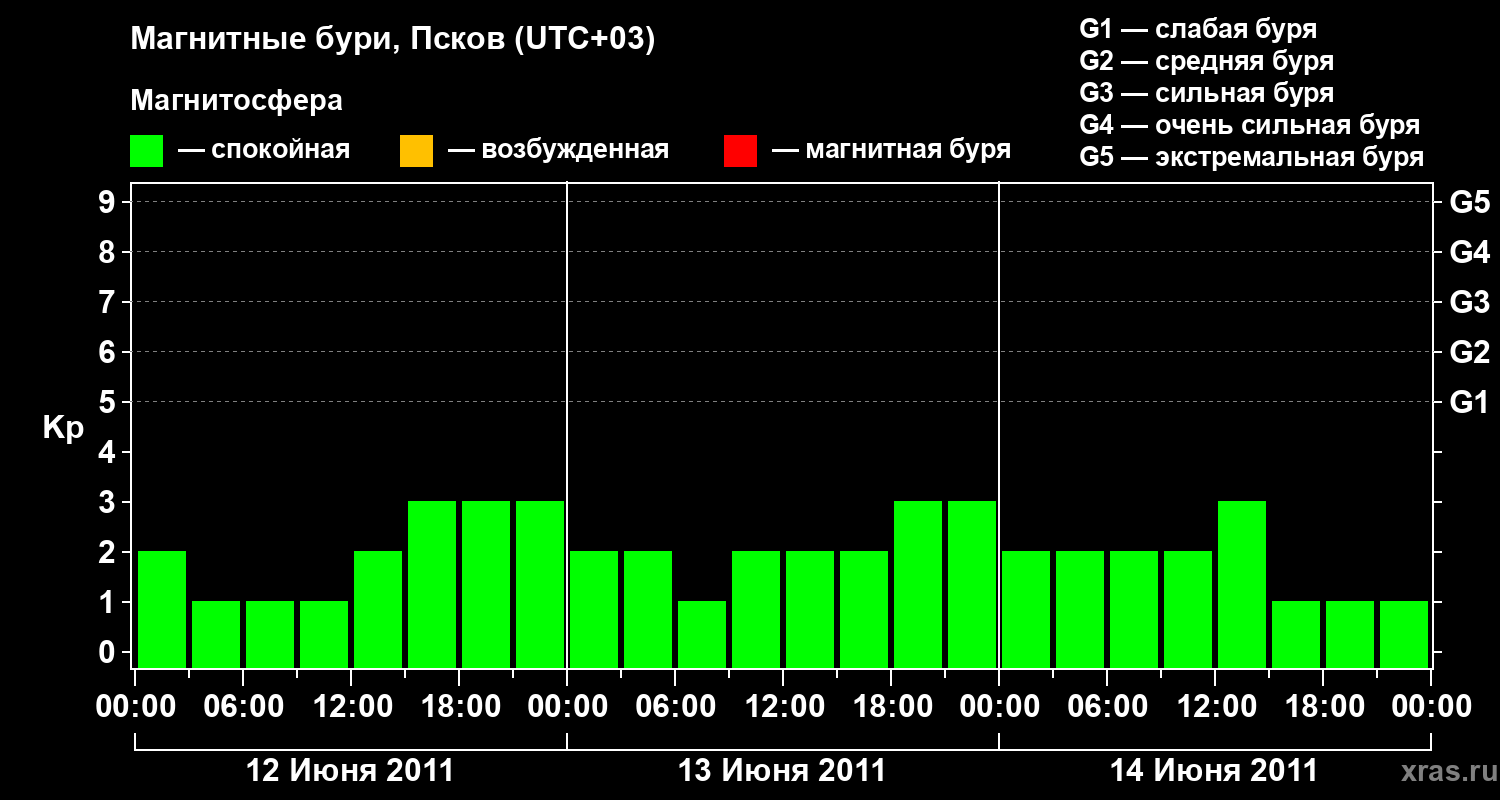The width and height of the screenshot is (1500, 800).
Task: Click the 14 June 18:00–21:00 bar
Action: (x=1350, y=634)
